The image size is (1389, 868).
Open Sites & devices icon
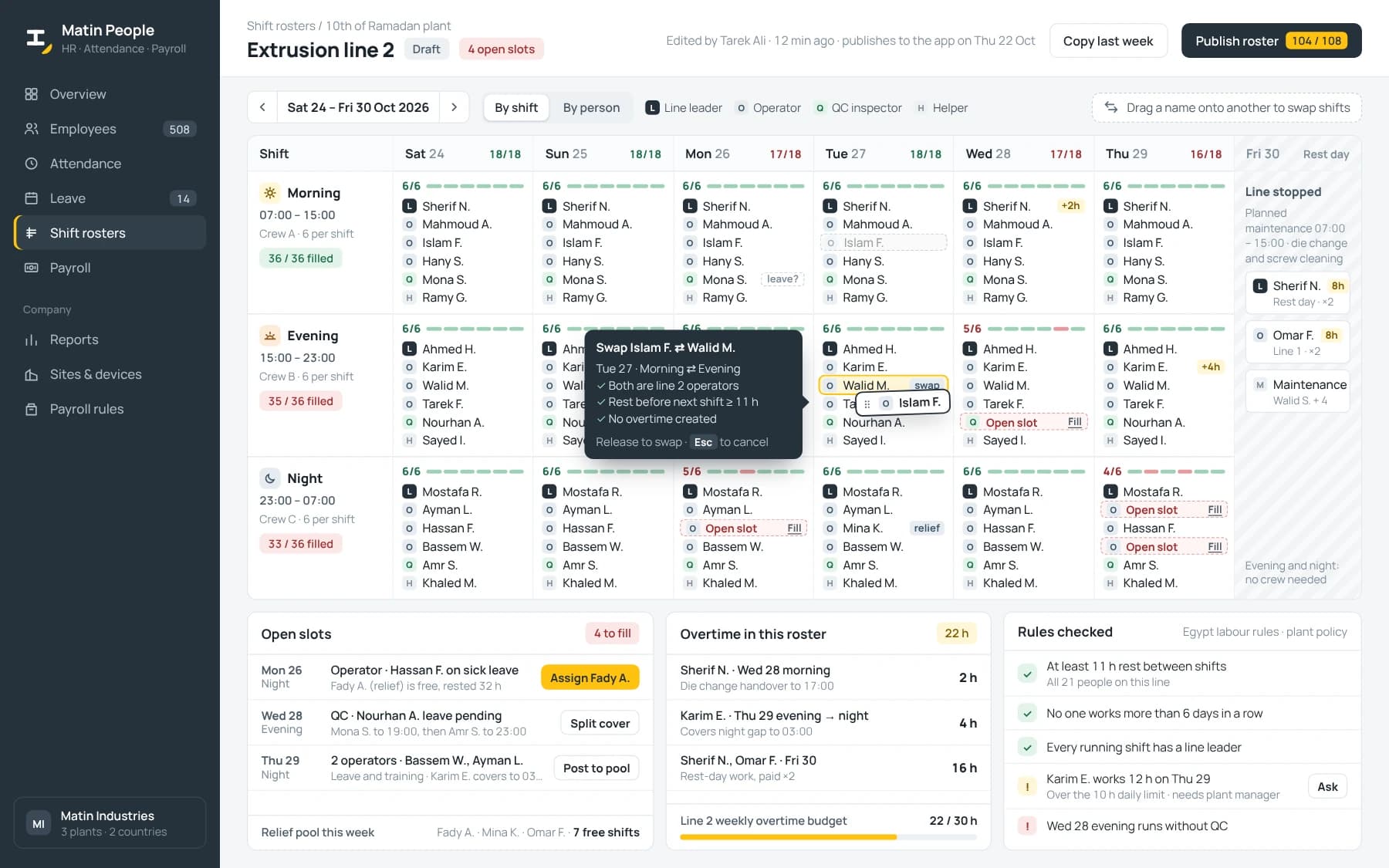[x=32, y=374]
